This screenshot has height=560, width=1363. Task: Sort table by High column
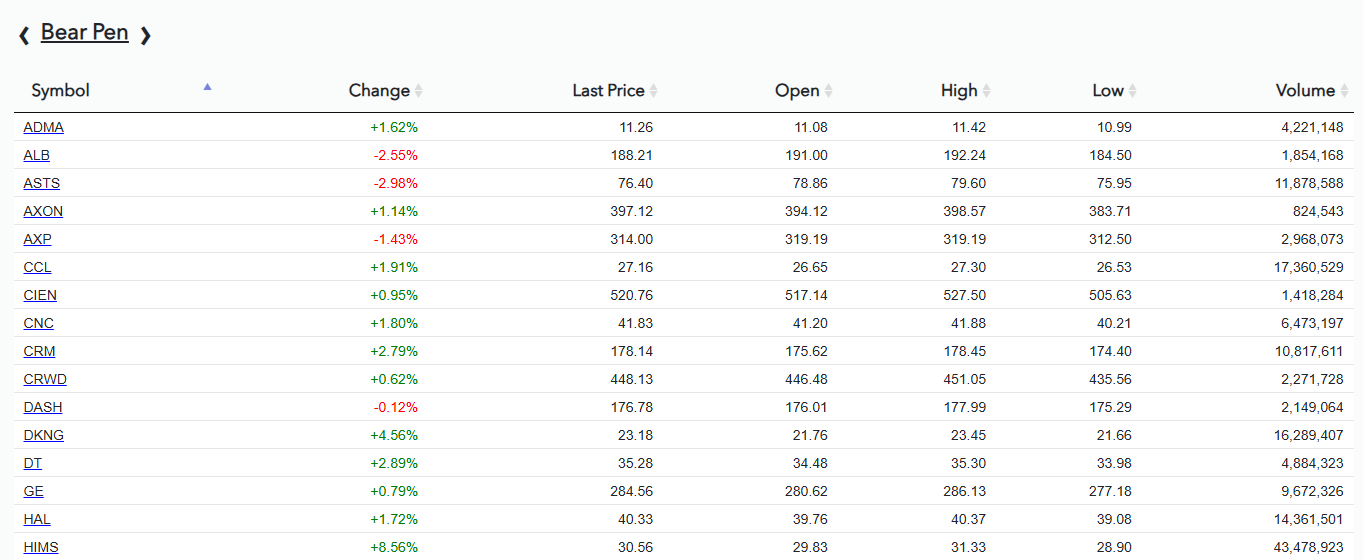[x=959, y=91]
